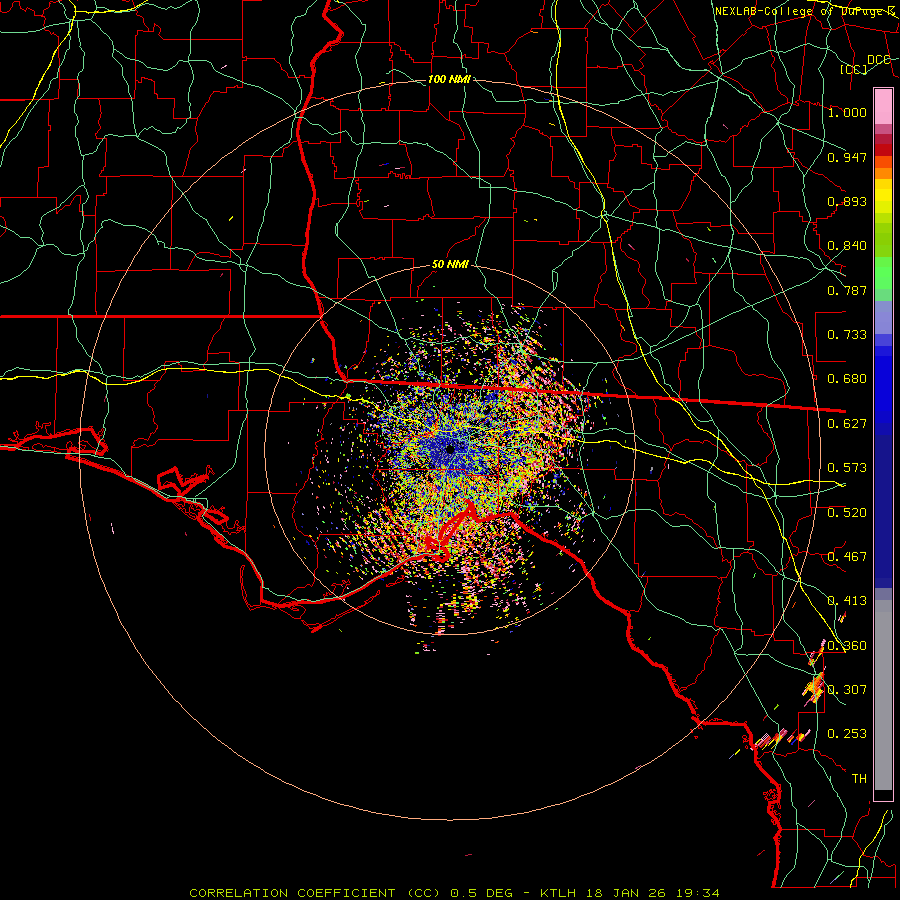Click the 0.627 color scale label
The image size is (900, 900).
coord(847,424)
